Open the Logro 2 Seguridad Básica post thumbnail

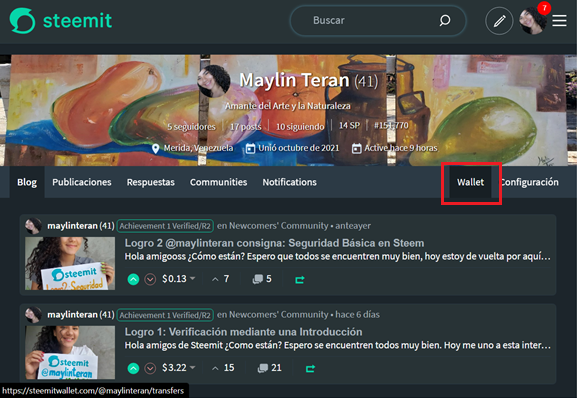70,263
